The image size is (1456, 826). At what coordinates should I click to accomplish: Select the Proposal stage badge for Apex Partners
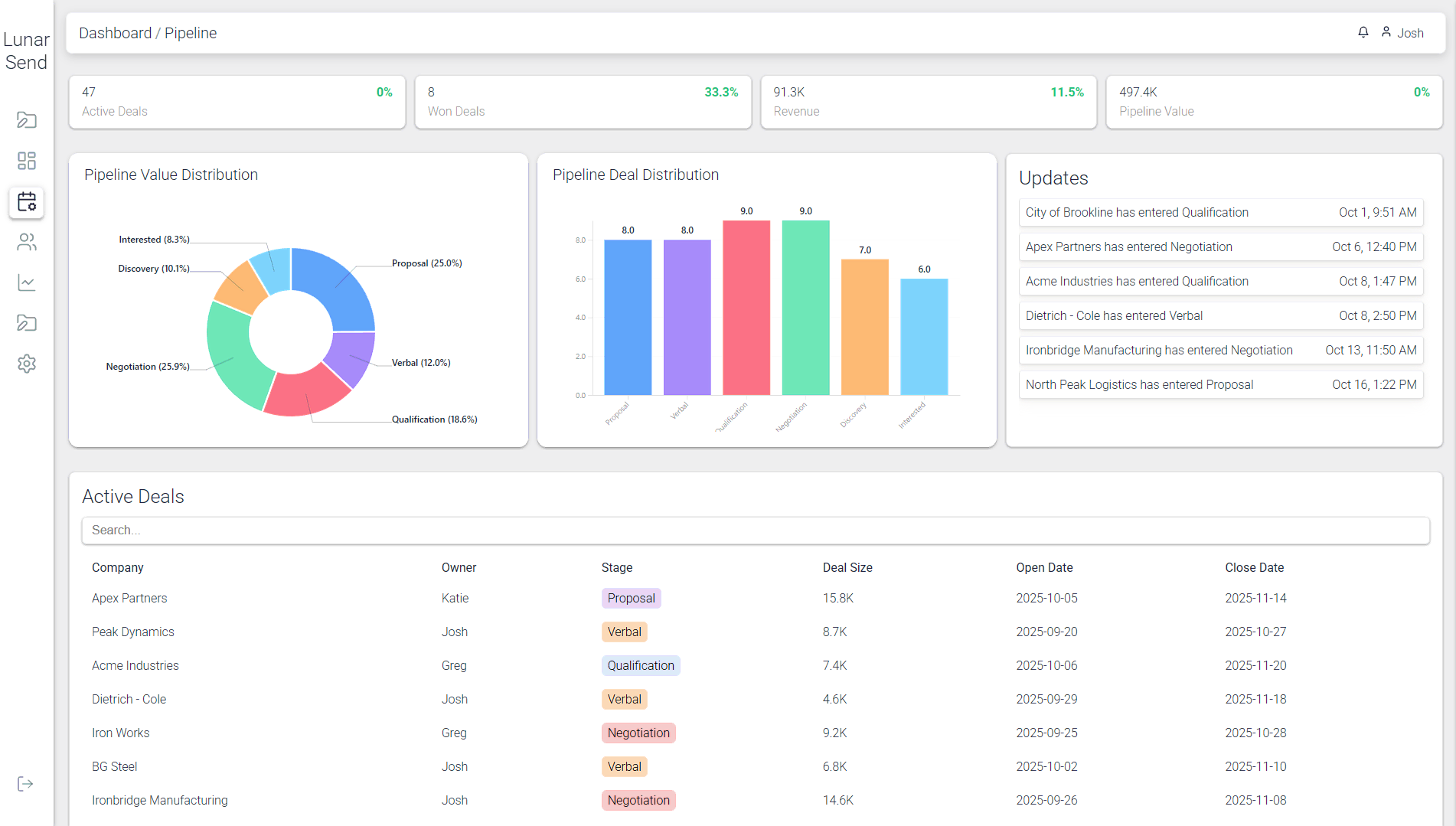[631, 598]
